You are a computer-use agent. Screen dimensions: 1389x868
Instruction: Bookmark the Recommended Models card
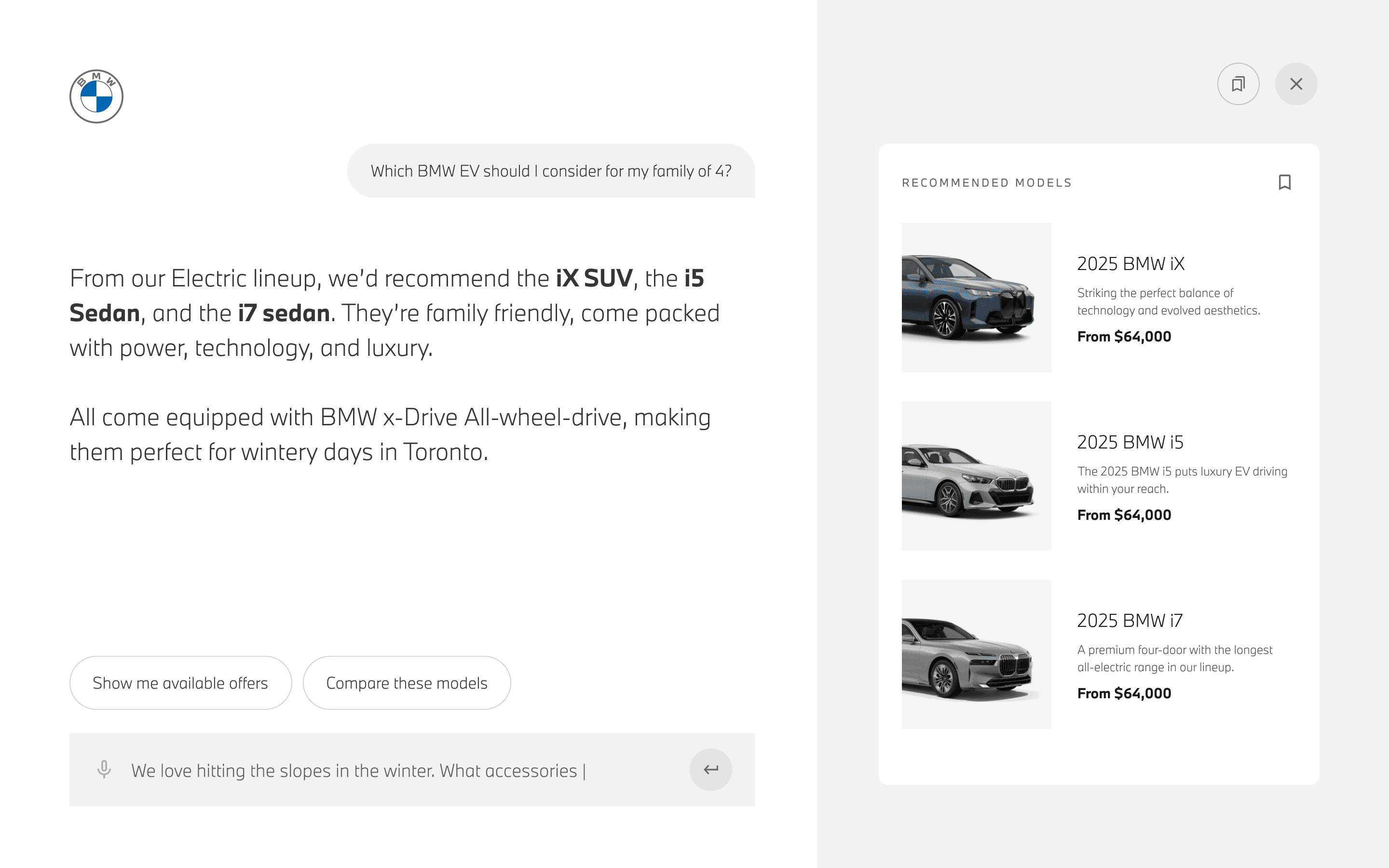pos(1284,182)
